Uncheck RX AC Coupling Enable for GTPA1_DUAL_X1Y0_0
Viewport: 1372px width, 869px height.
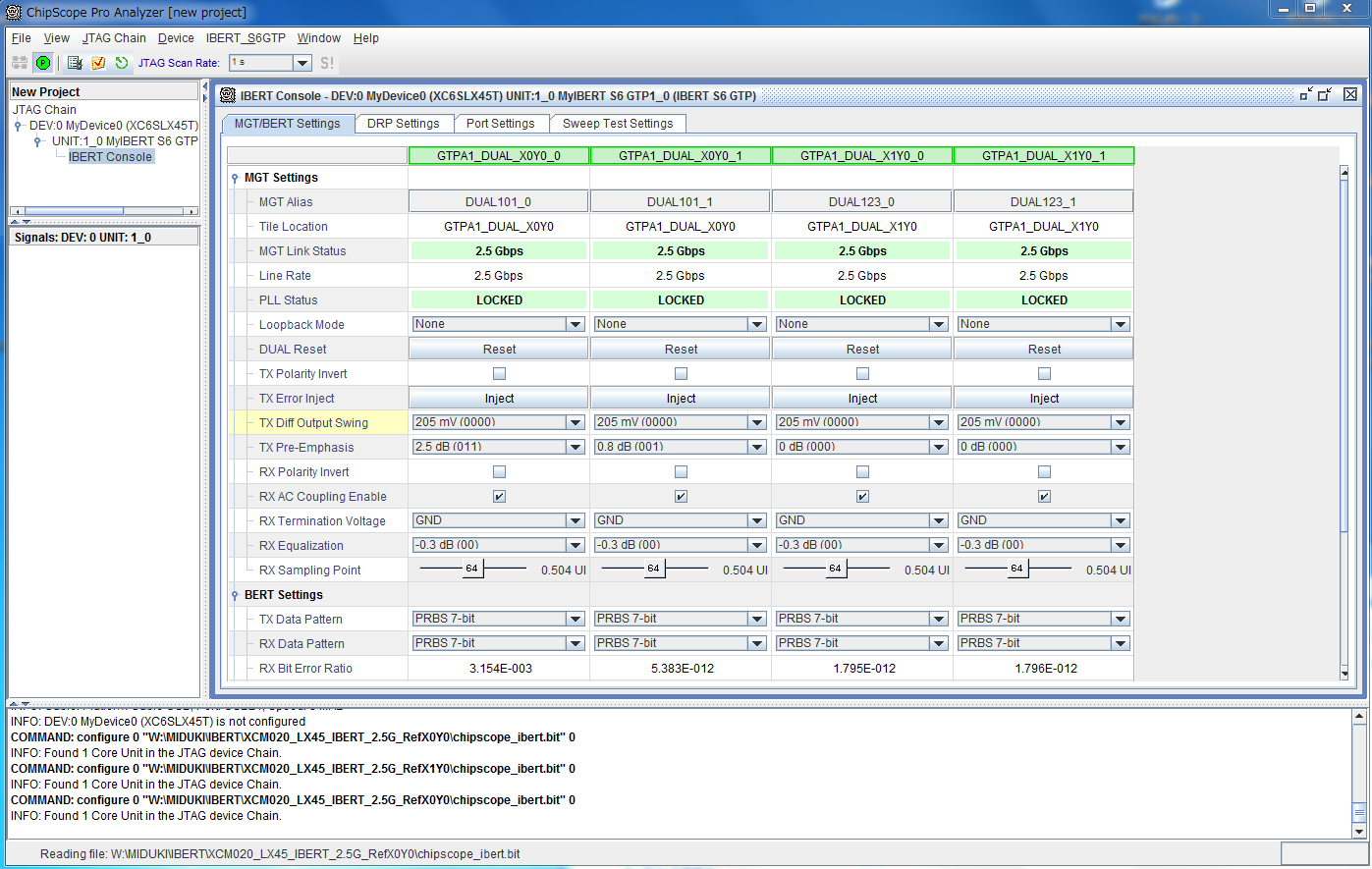(x=862, y=496)
